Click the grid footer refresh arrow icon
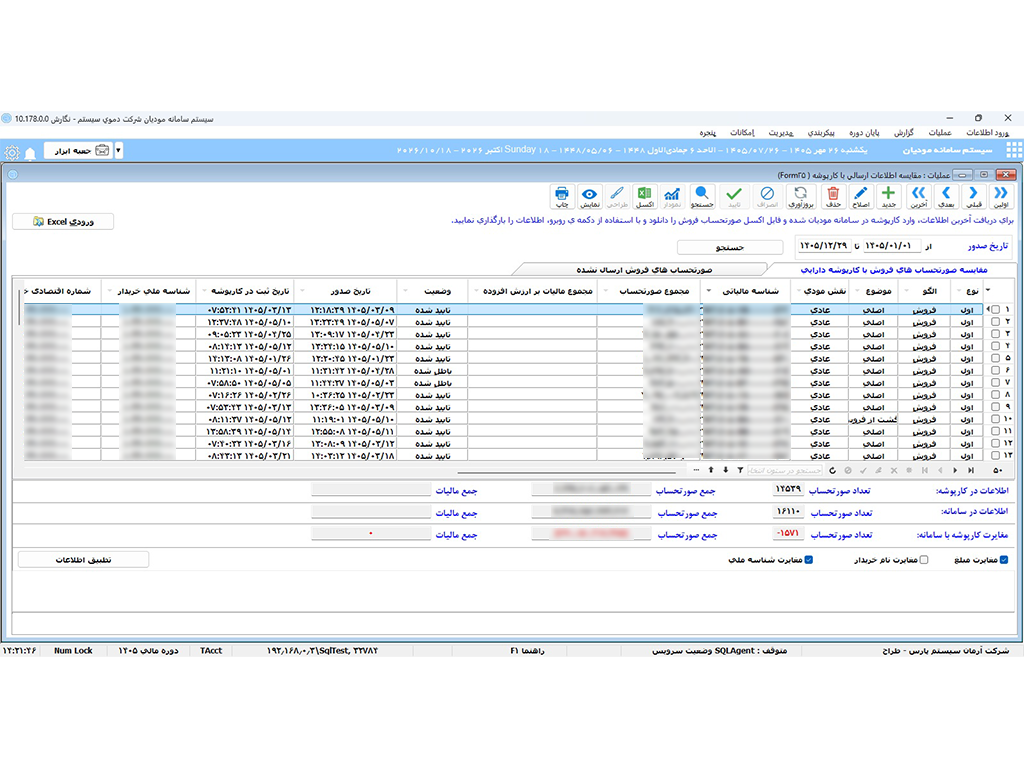This screenshot has height=768, width=1024. coord(832,470)
